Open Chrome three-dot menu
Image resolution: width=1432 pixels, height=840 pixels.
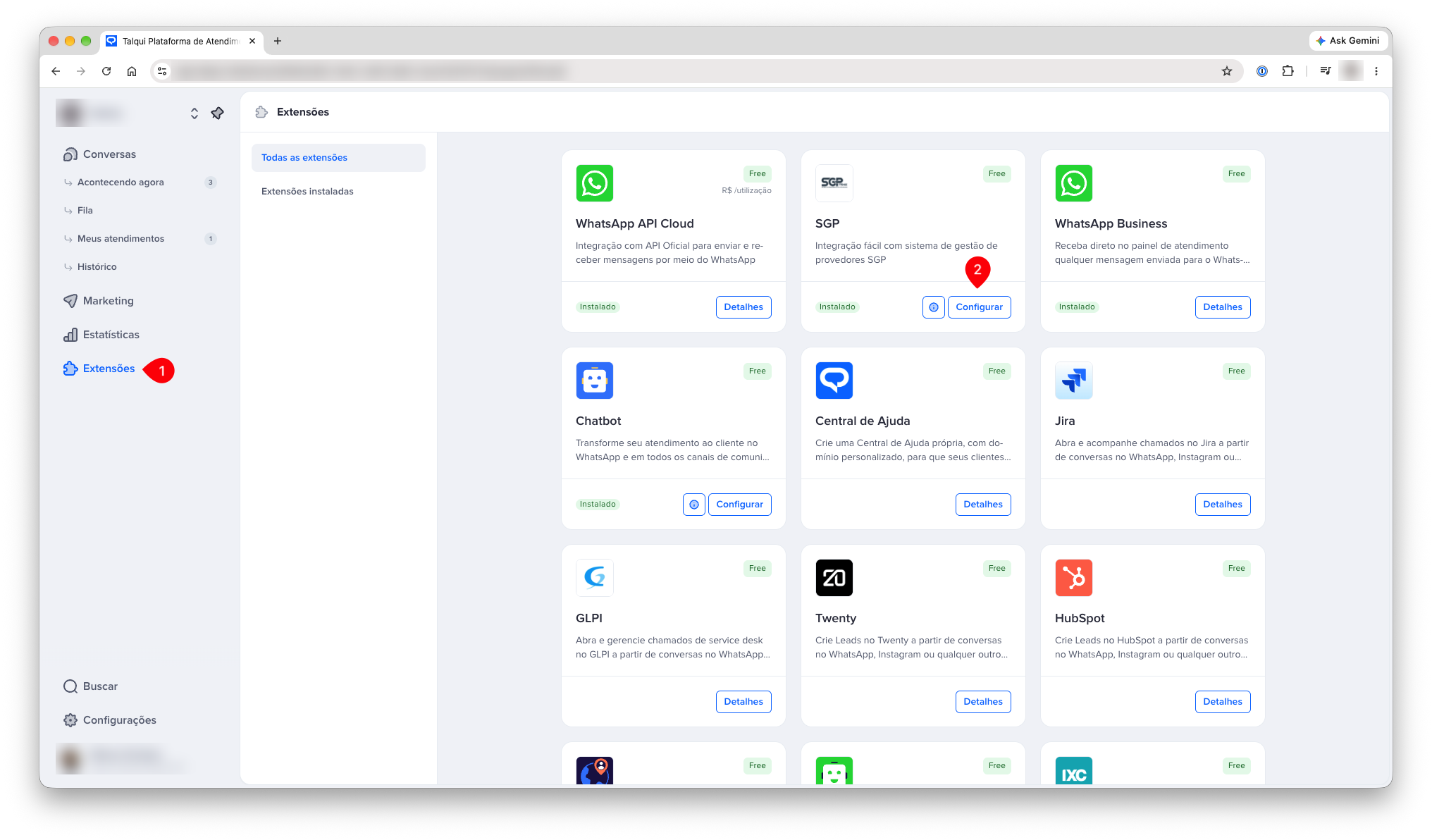[x=1376, y=71]
